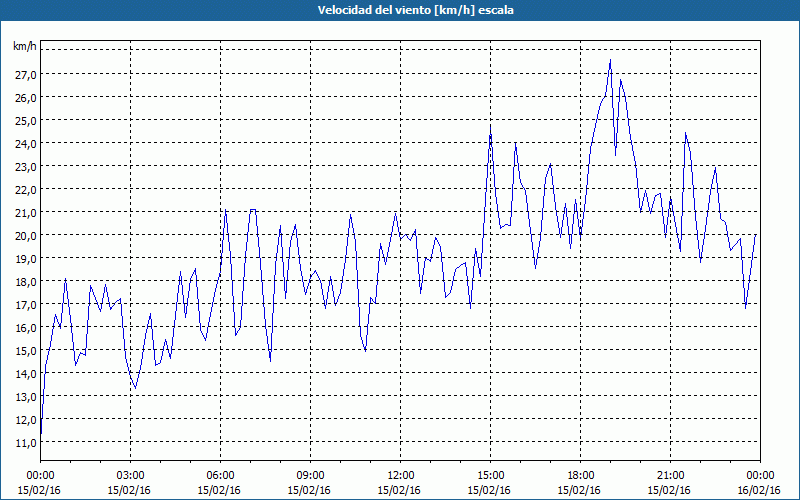Click the 11,0 y-axis value
The image size is (800, 500).
pos(25,442)
